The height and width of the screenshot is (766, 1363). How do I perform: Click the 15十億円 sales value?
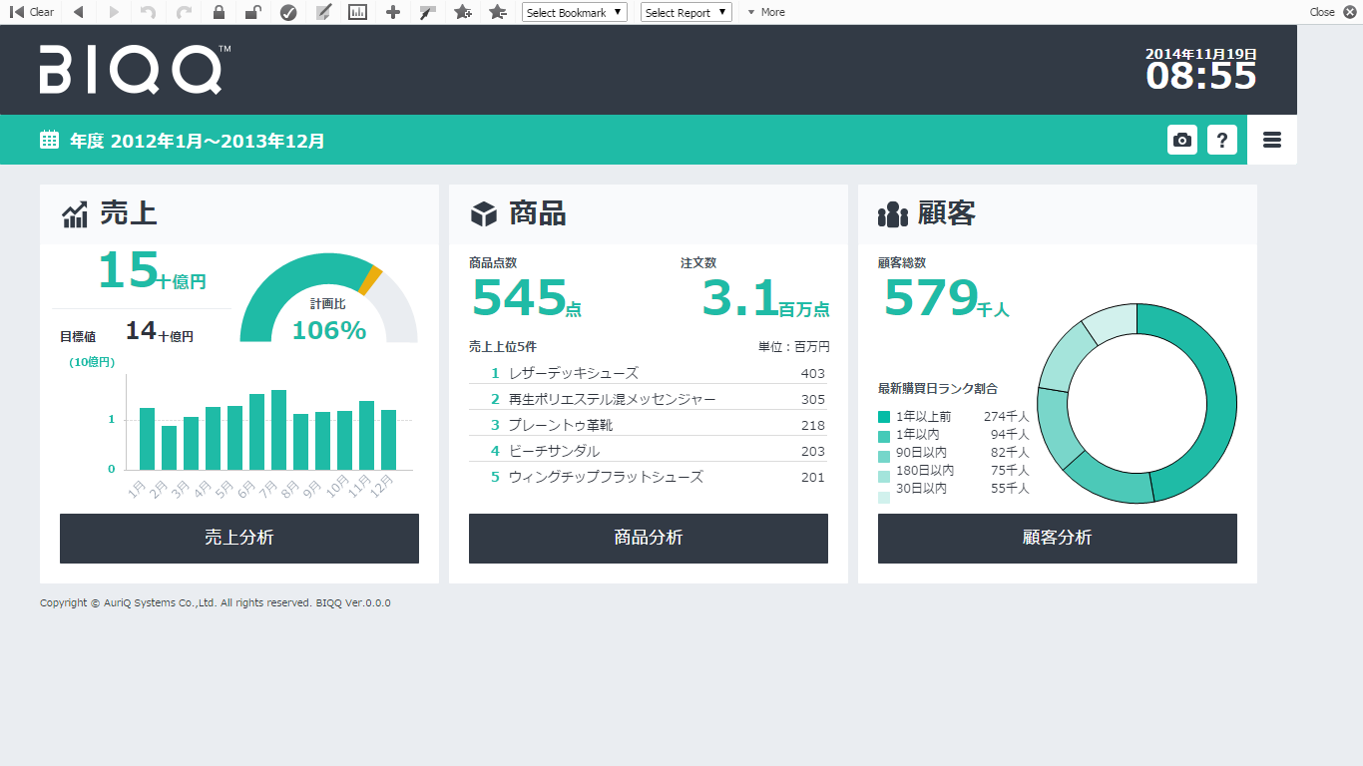pyautogui.click(x=152, y=272)
